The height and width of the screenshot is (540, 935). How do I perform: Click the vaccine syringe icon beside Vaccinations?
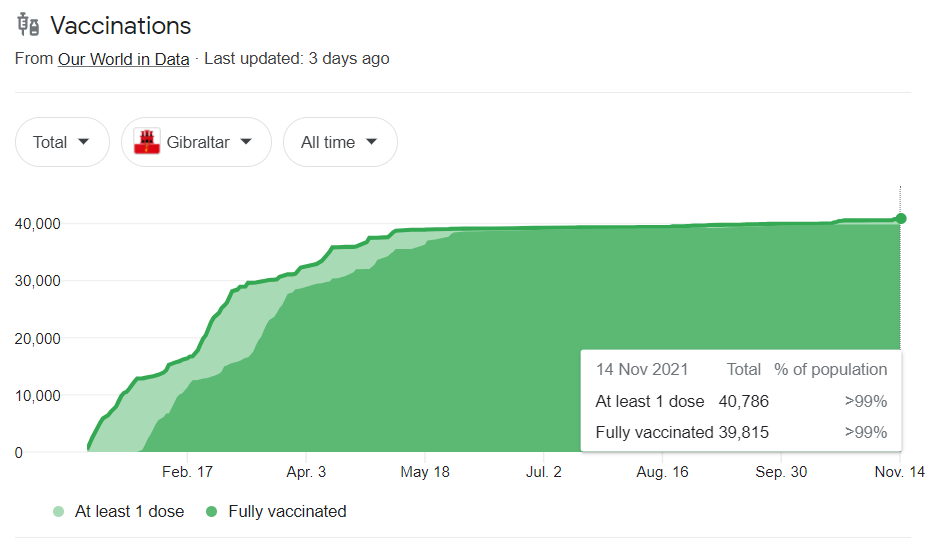[x=28, y=26]
